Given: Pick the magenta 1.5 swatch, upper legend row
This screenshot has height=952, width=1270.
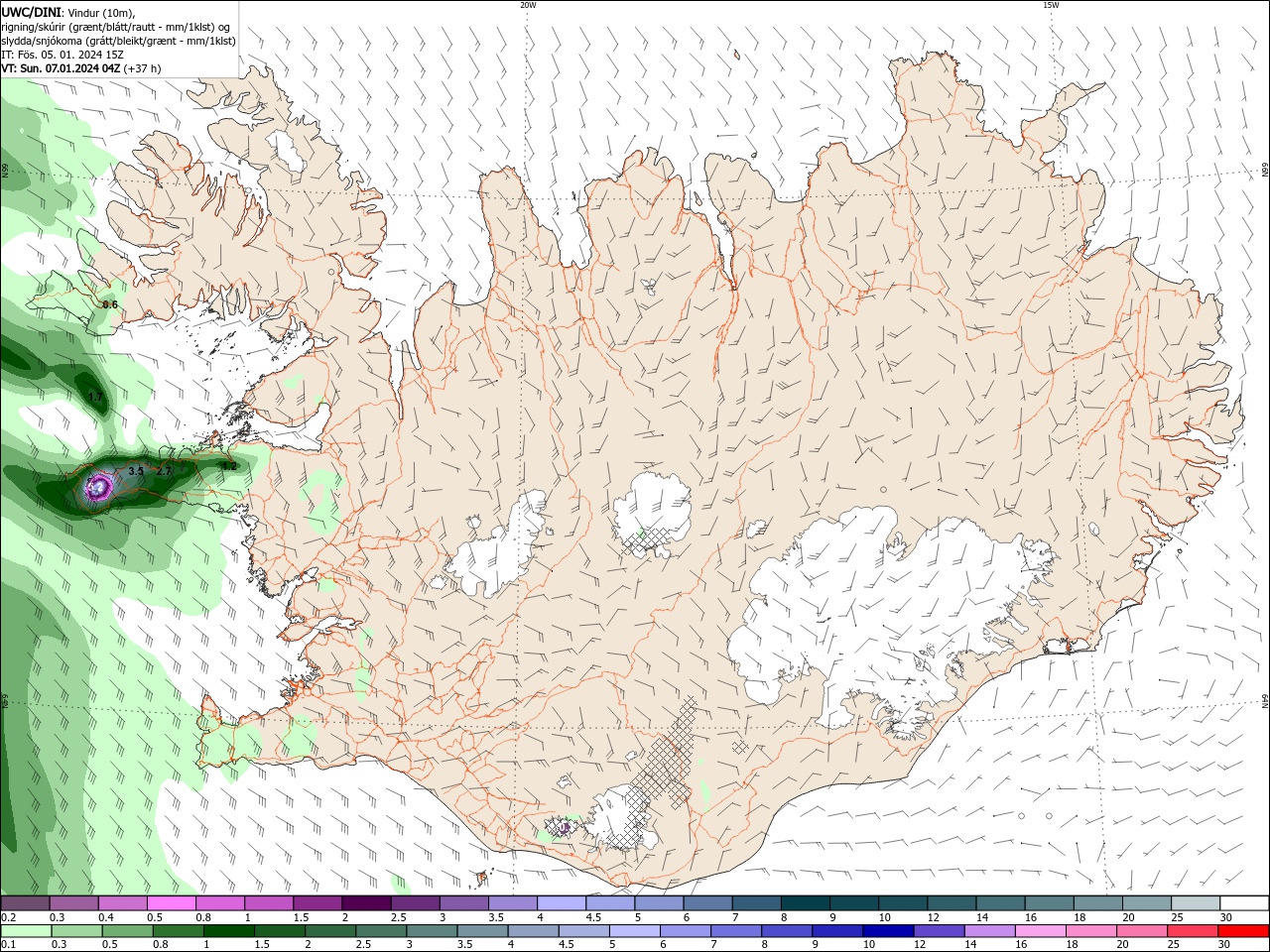Looking at the screenshot, I should [x=317, y=903].
